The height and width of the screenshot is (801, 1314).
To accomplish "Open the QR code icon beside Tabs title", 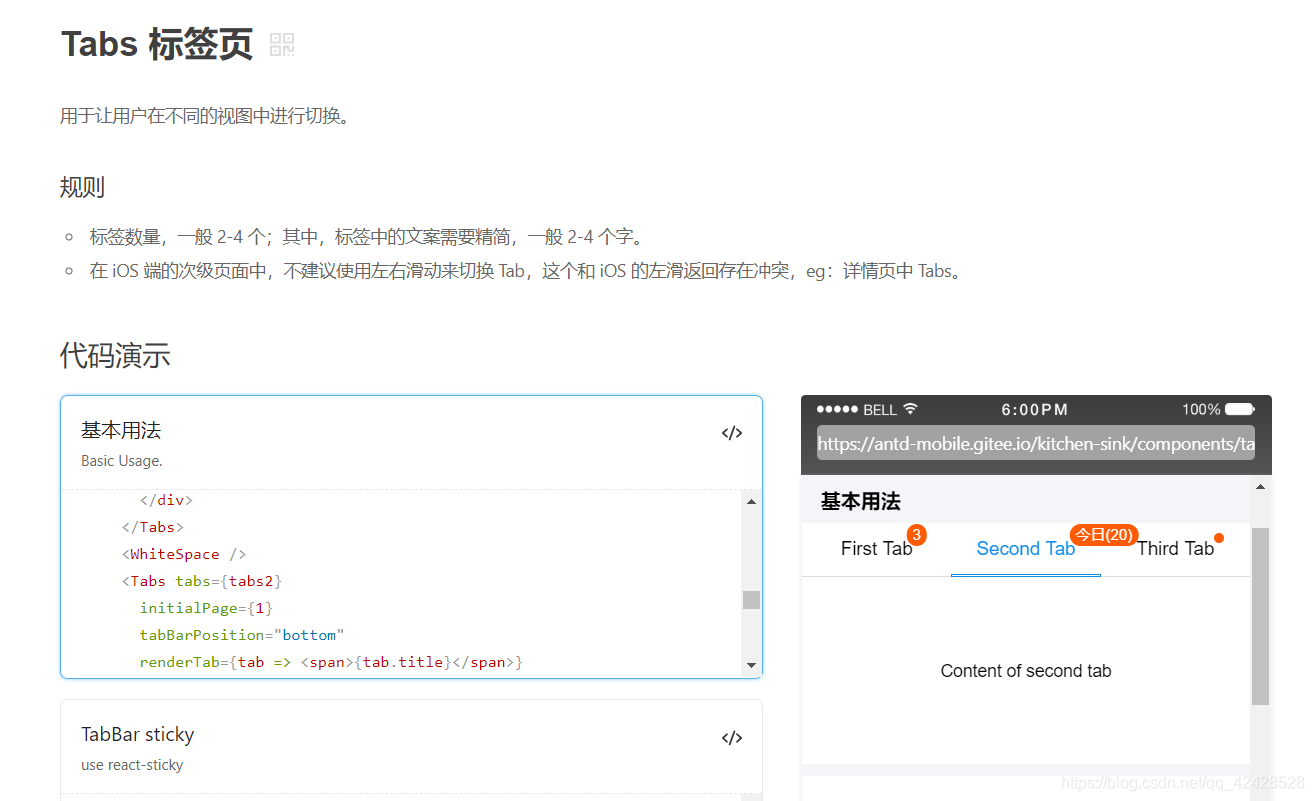I will 282,45.
